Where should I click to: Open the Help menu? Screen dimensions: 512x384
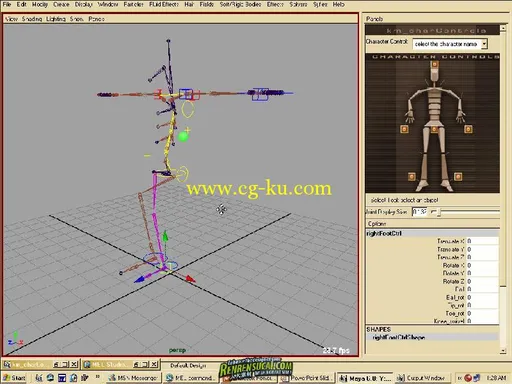pos(338,4)
